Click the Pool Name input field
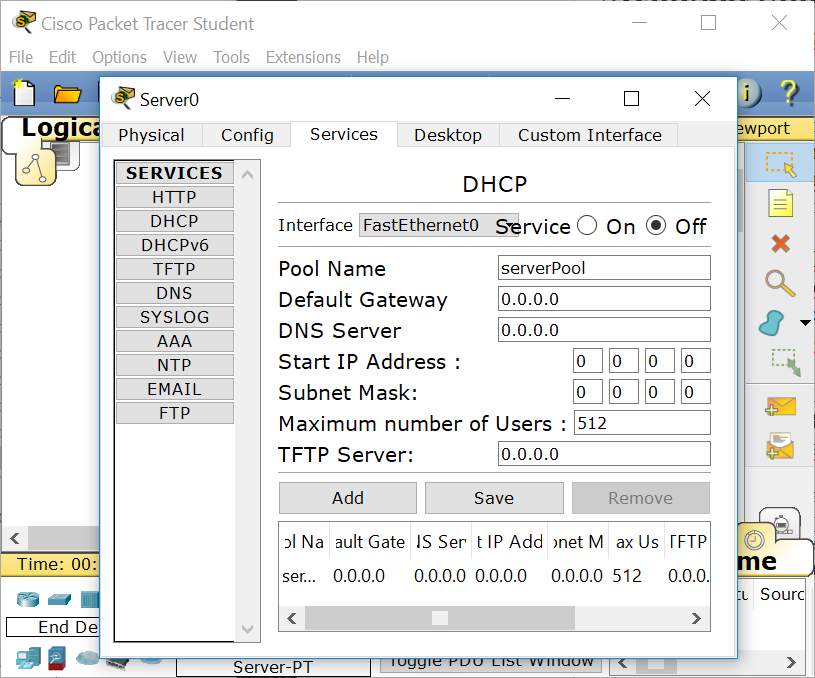 coord(604,268)
